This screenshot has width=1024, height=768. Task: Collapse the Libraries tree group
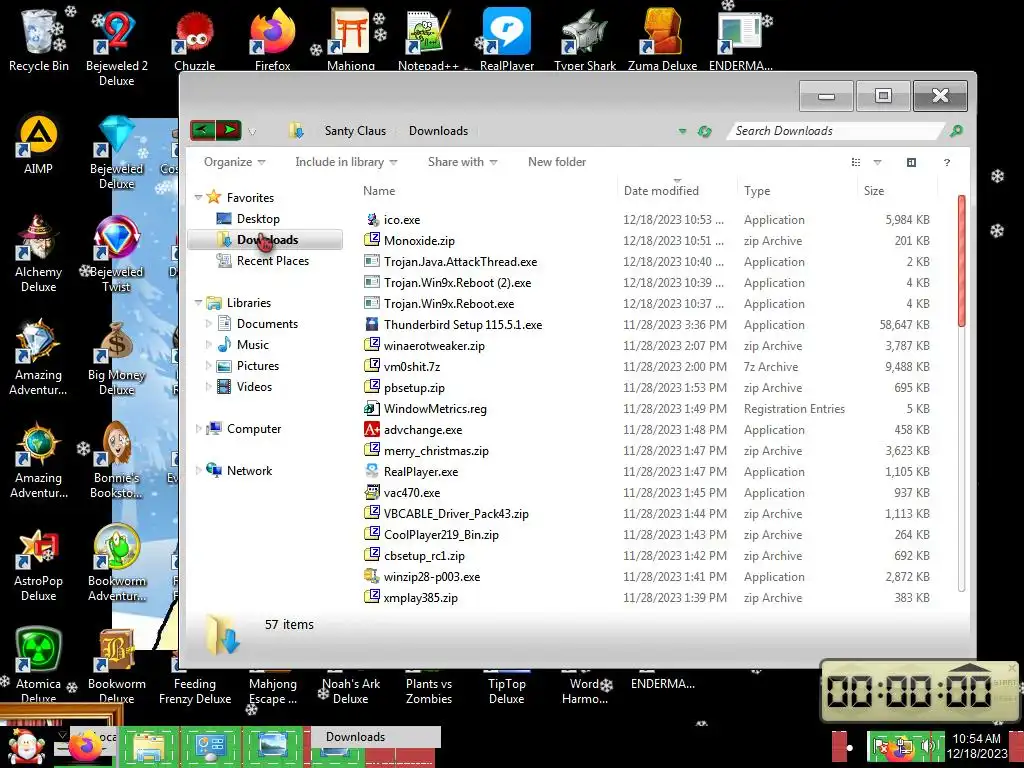coord(199,302)
